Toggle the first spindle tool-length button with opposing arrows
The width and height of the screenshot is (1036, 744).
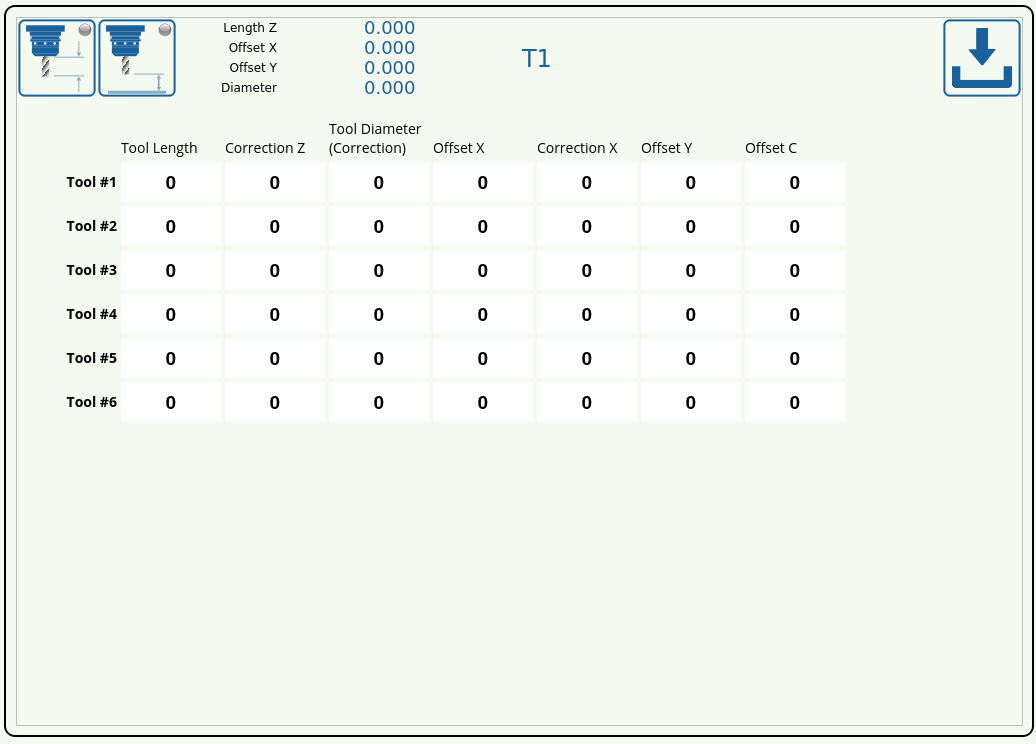(x=57, y=58)
